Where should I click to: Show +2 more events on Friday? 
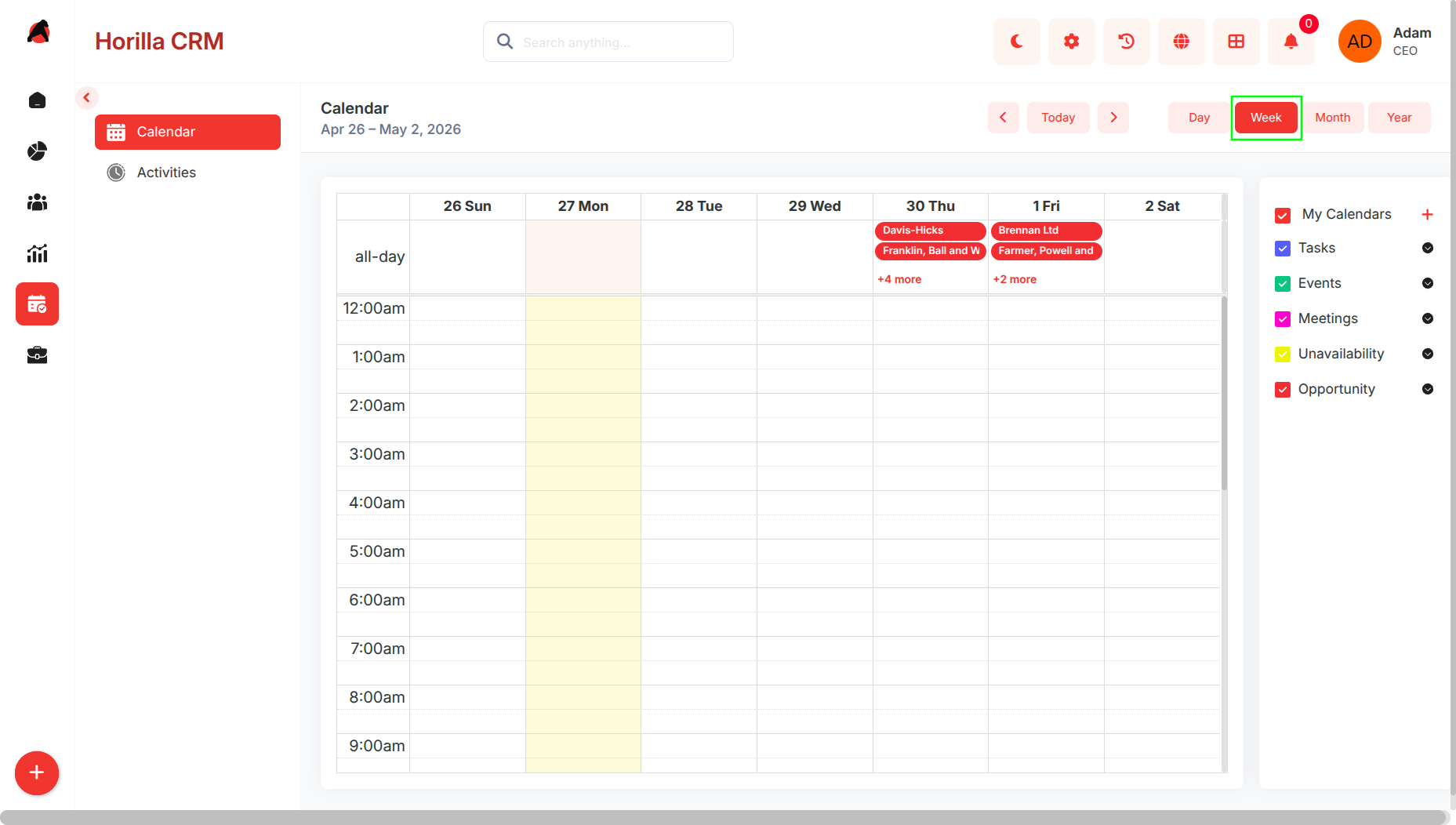pyautogui.click(x=1015, y=279)
